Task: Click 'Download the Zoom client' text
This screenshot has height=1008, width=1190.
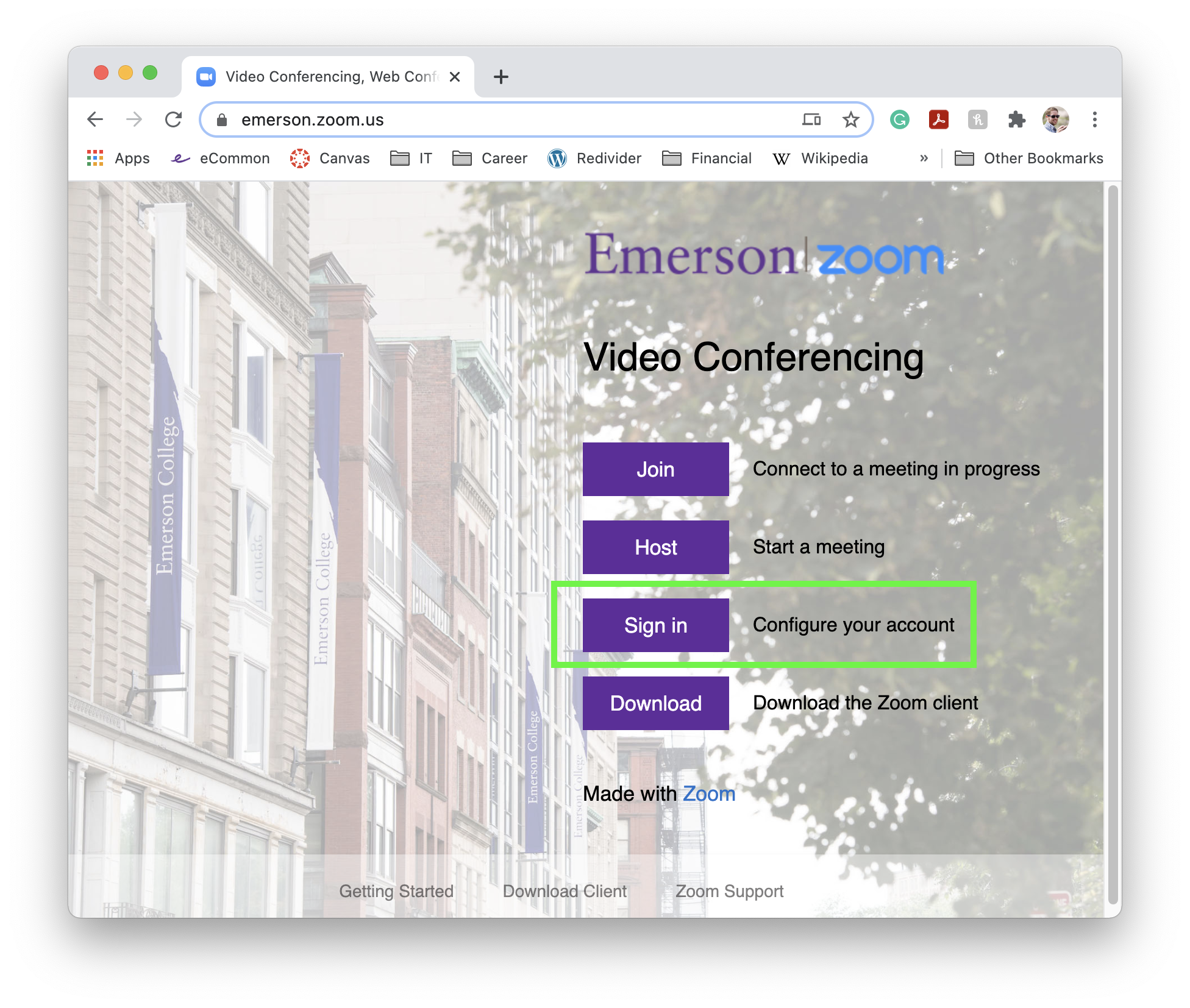Action: click(x=865, y=703)
